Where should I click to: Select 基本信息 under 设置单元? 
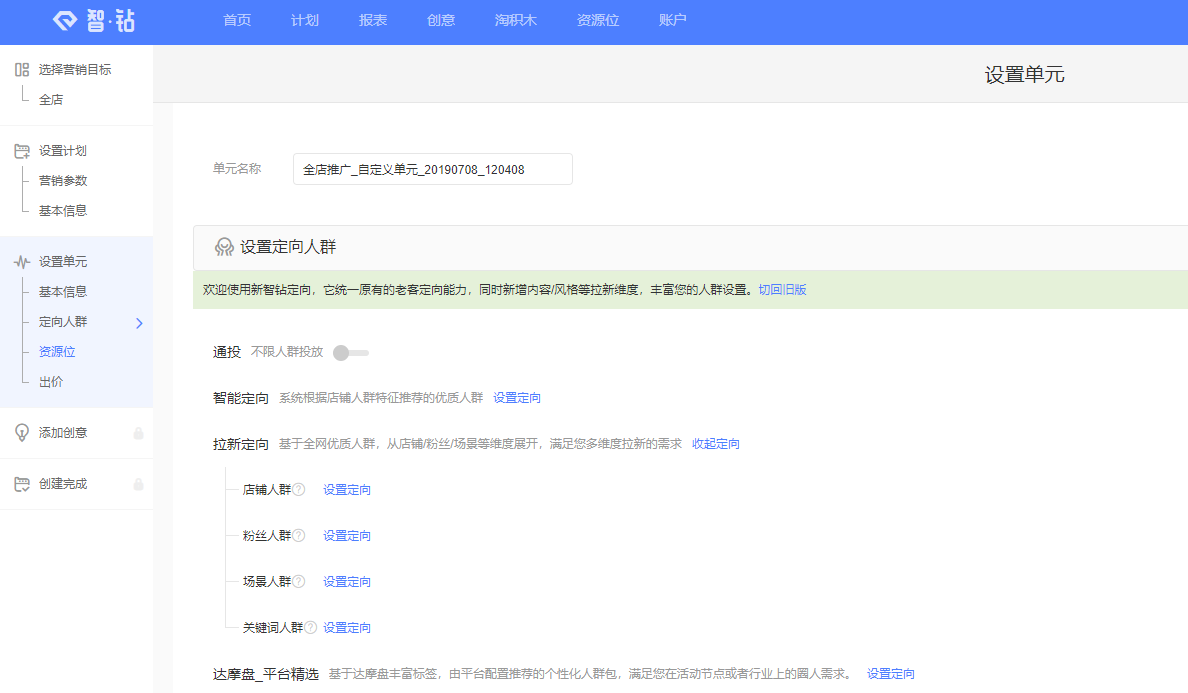click(63, 292)
